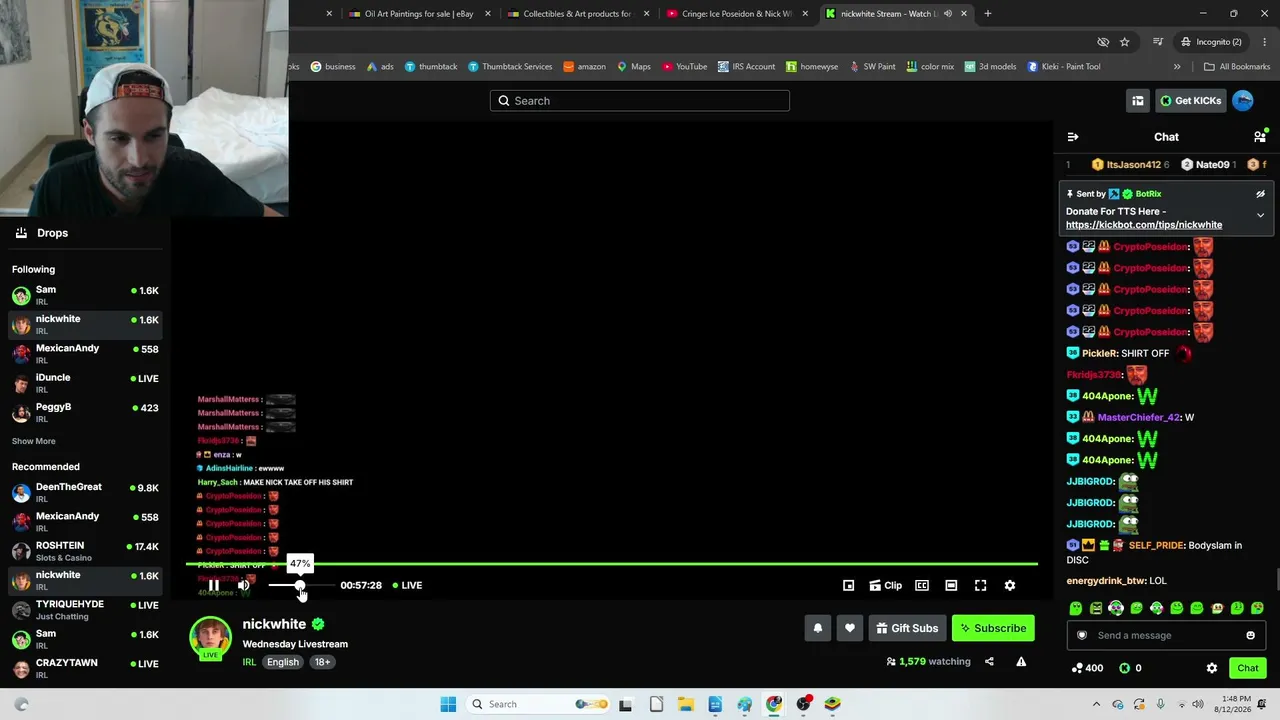Hide the pinned BotRix message

click(1260, 194)
